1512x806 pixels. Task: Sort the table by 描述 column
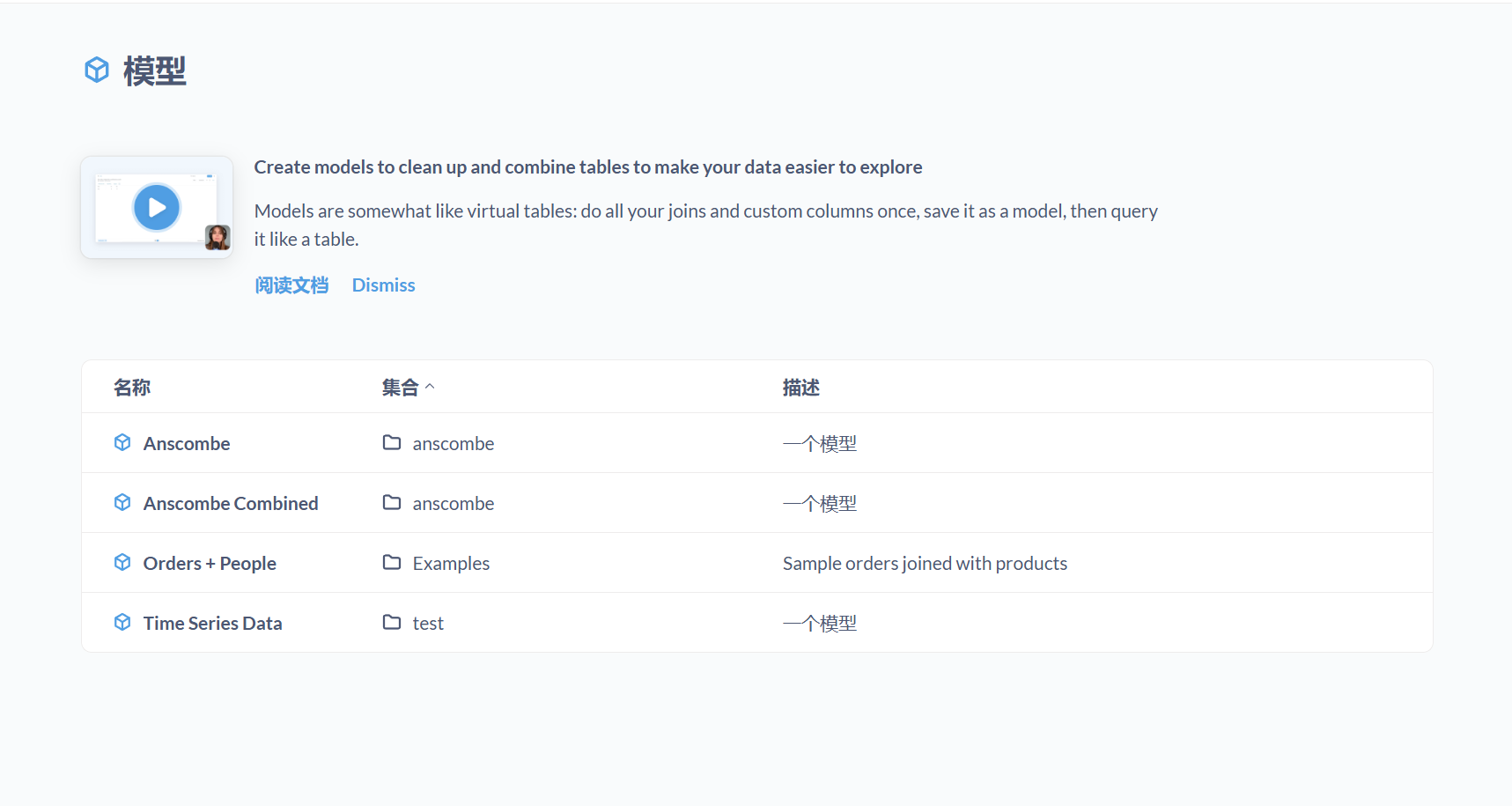tap(800, 388)
